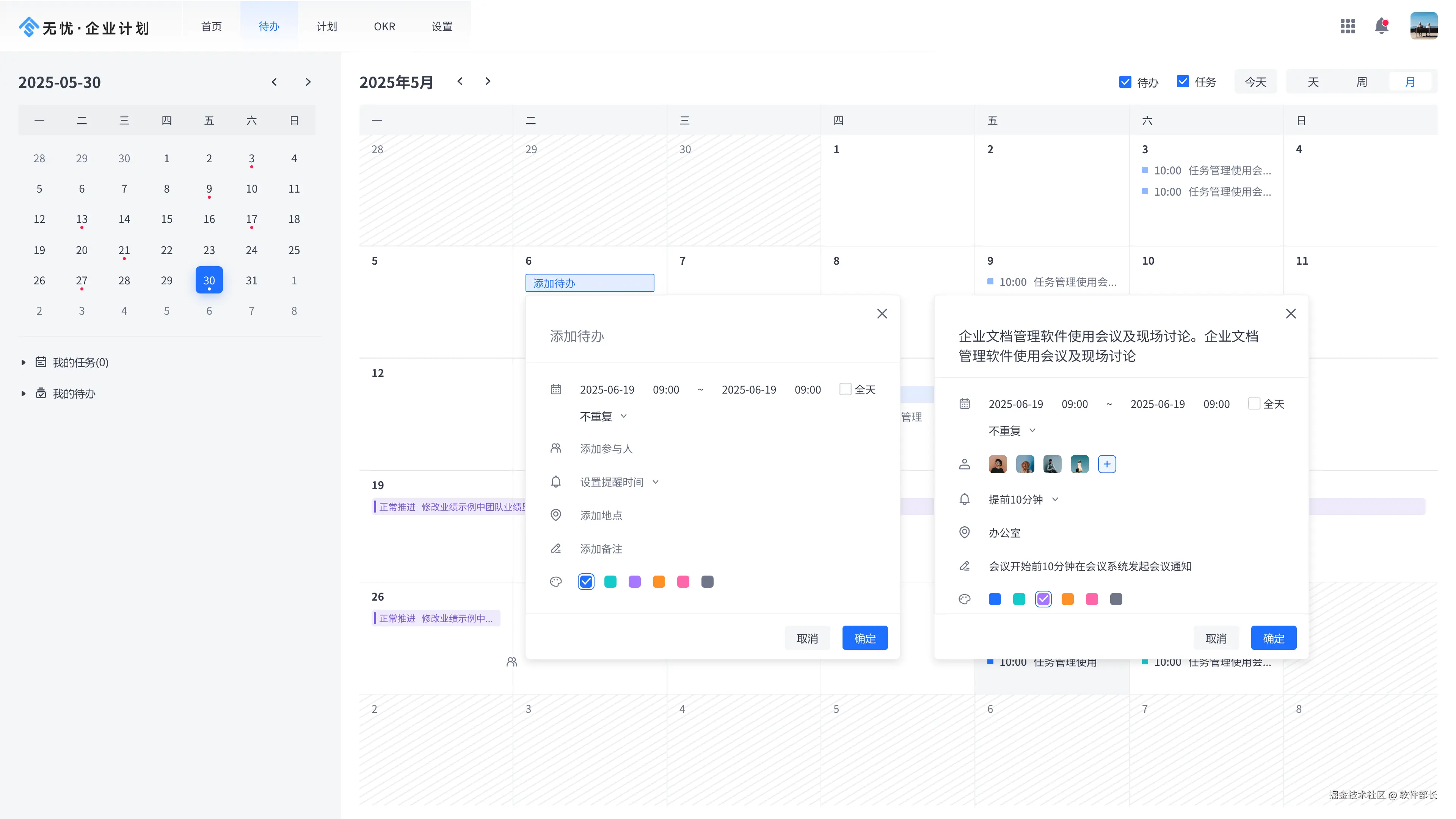This screenshot has width=1456, height=819.
Task: Open the app grid launcher icon
Action: coord(1348,26)
